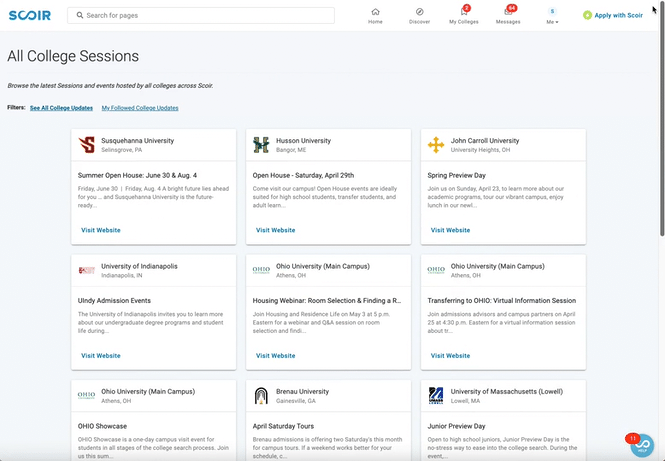The image size is (665, 461).
Task: Click the University of Indianapolis logo
Action: [87, 270]
